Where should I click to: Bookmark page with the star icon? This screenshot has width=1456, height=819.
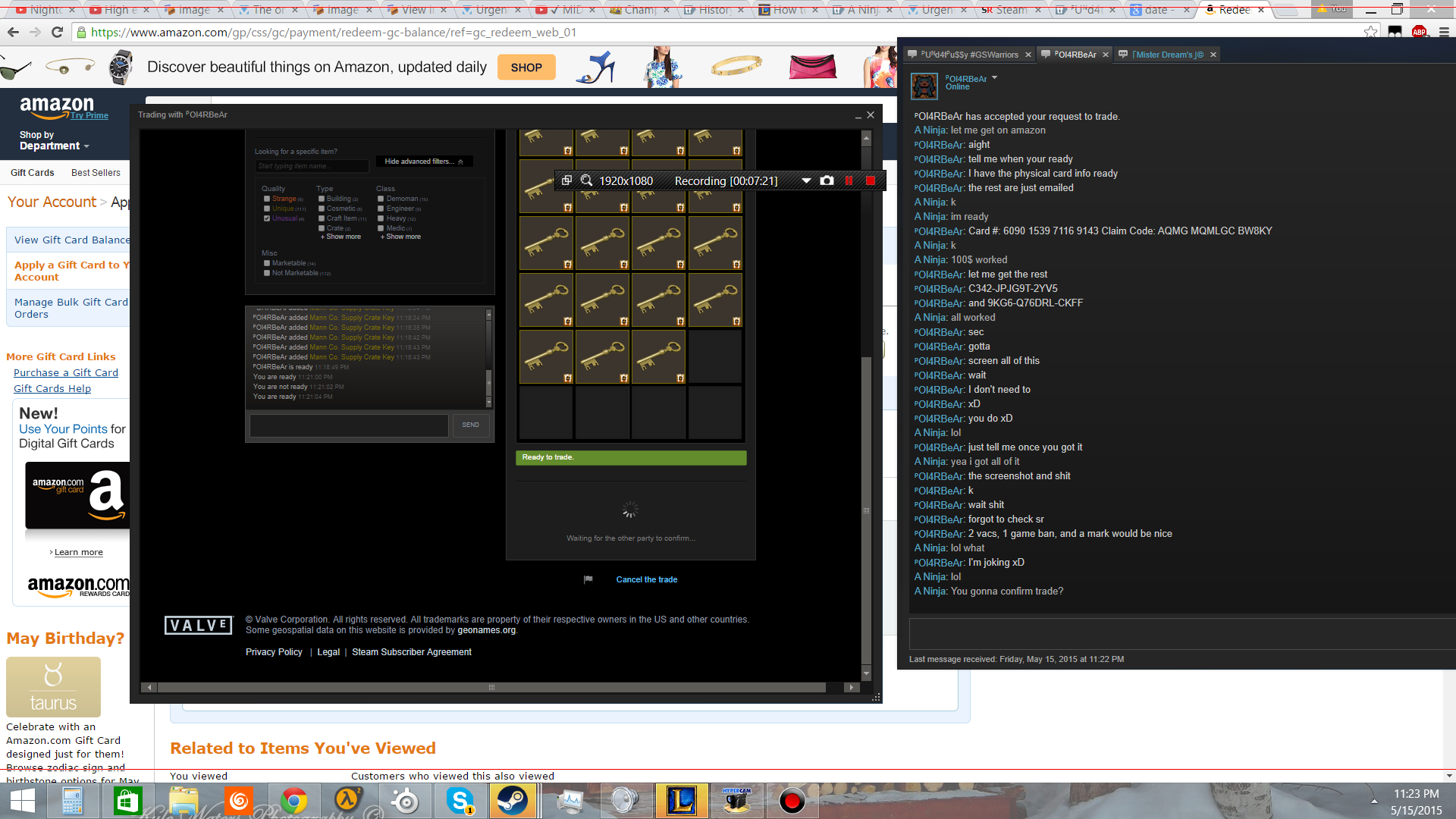pyautogui.click(x=1370, y=32)
